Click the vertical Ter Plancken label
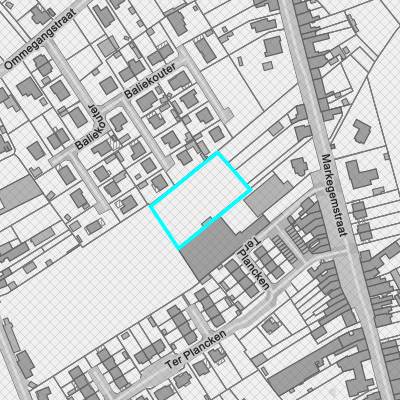 click(253, 263)
